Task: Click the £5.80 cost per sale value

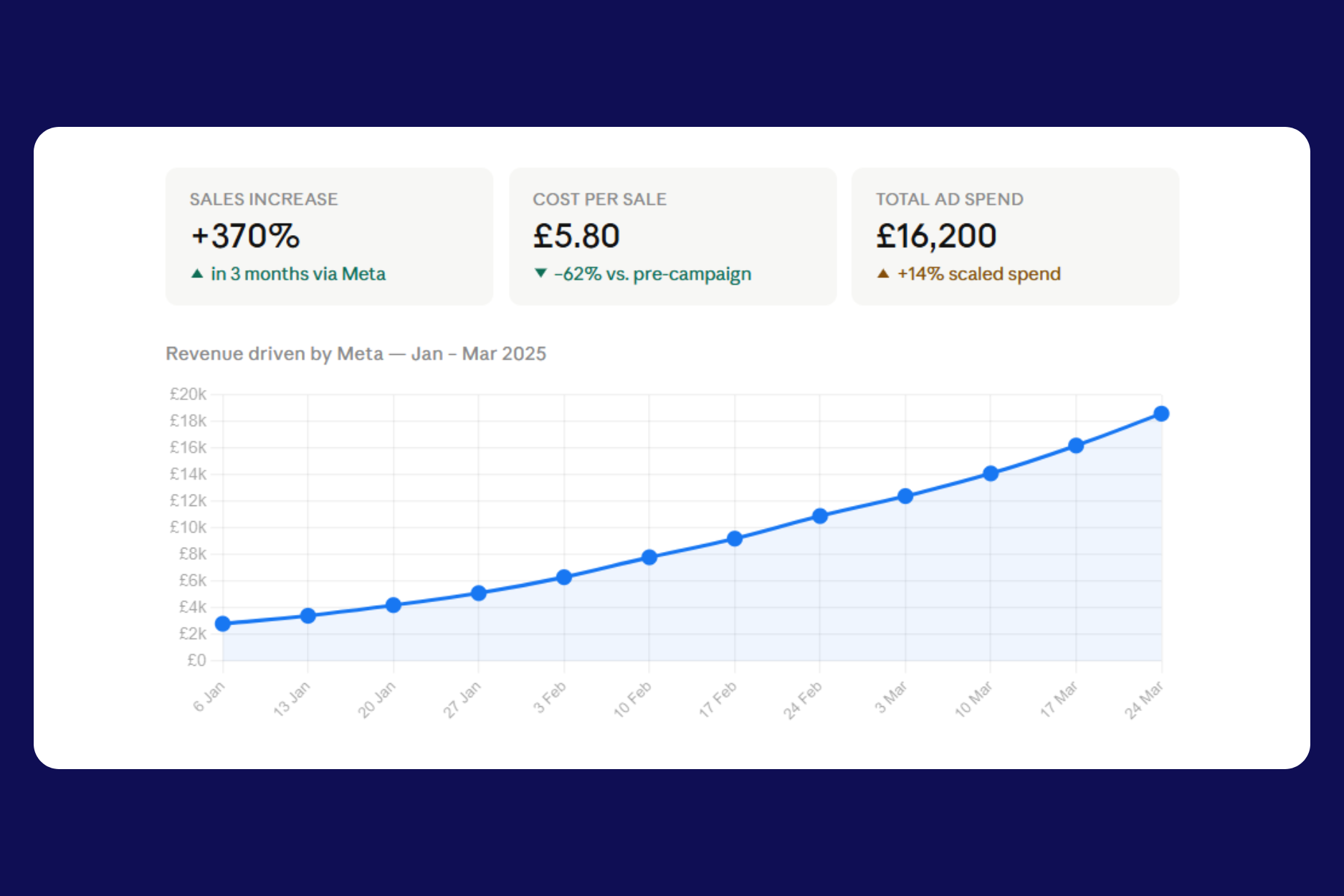Action: [x=576, y=236]
